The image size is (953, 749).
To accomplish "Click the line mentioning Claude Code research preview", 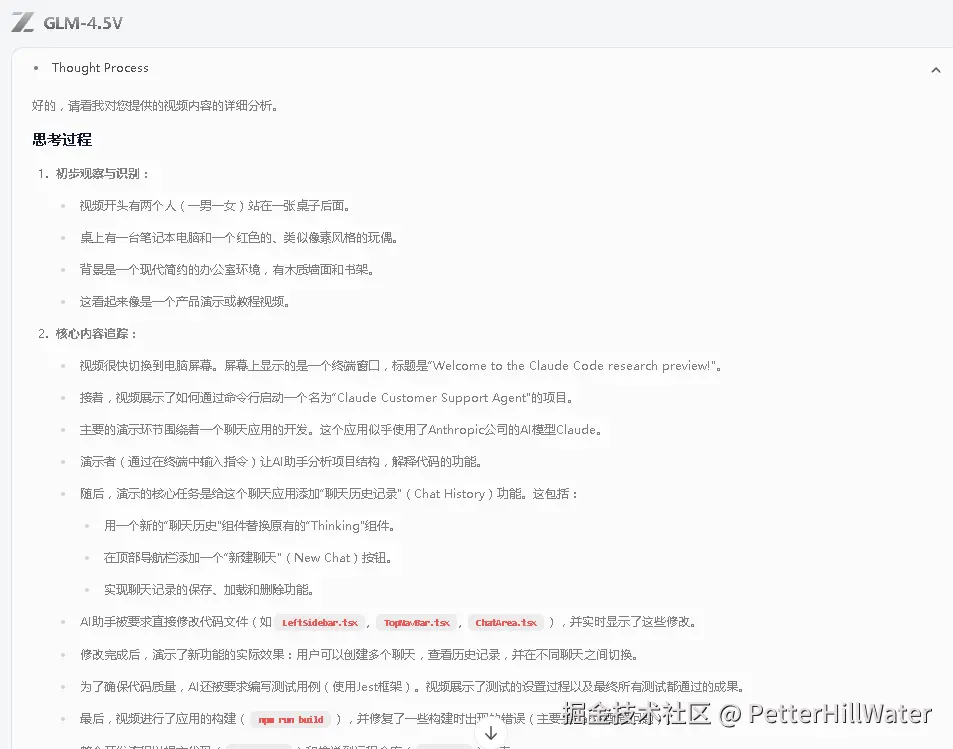I will [x=401, y=366].
